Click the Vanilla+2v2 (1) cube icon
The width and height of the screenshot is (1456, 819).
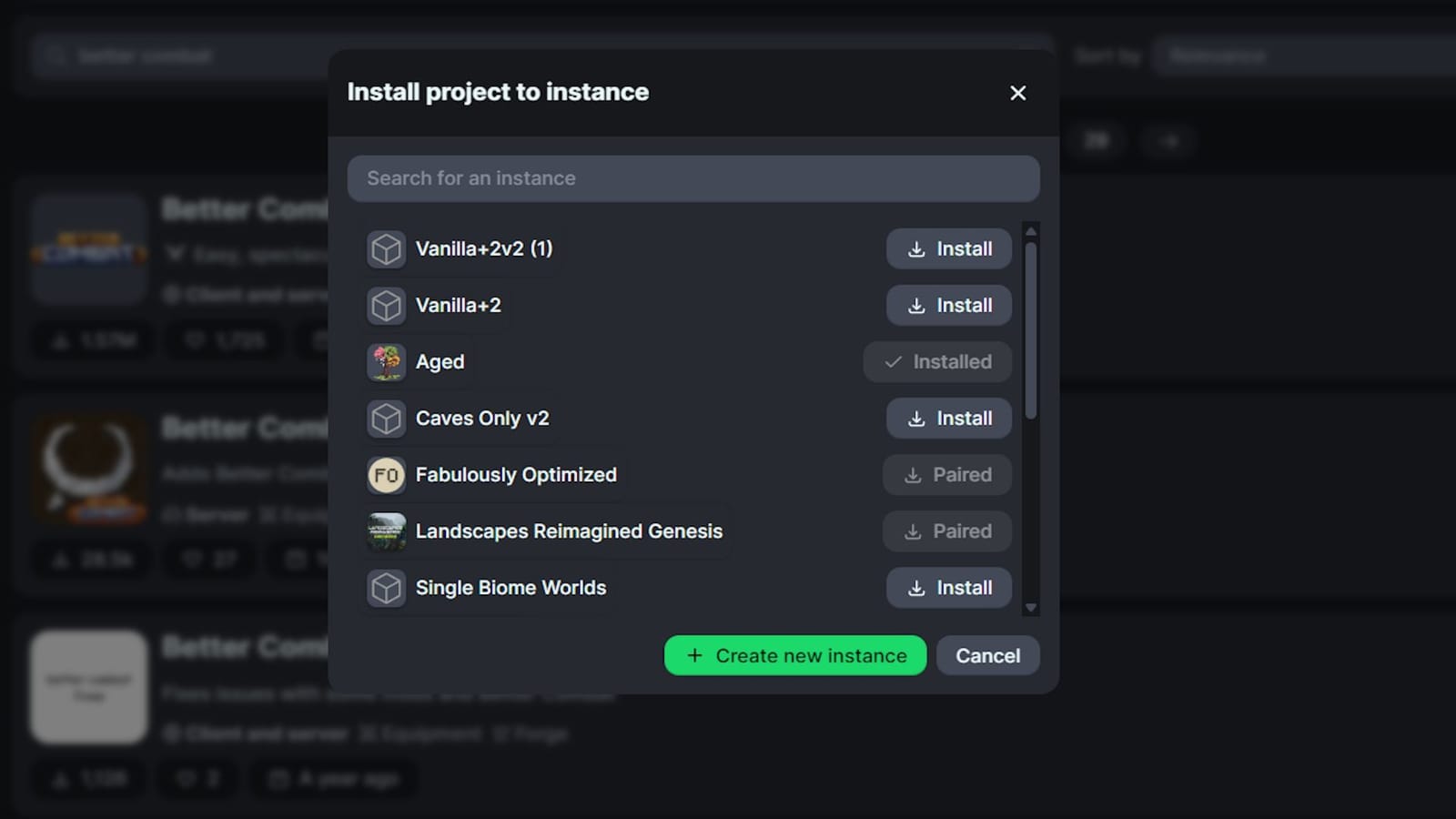click(x=386, y=249)
